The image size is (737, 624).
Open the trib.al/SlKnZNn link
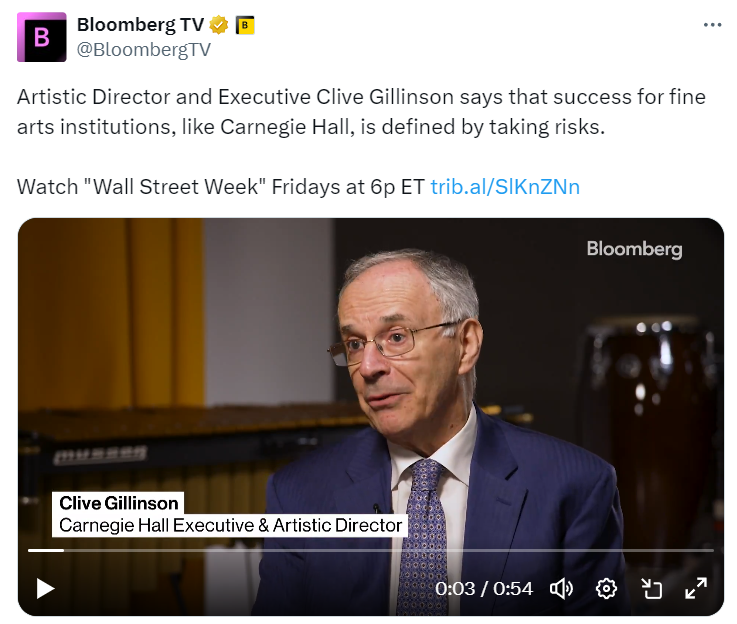tap(505, 187)
